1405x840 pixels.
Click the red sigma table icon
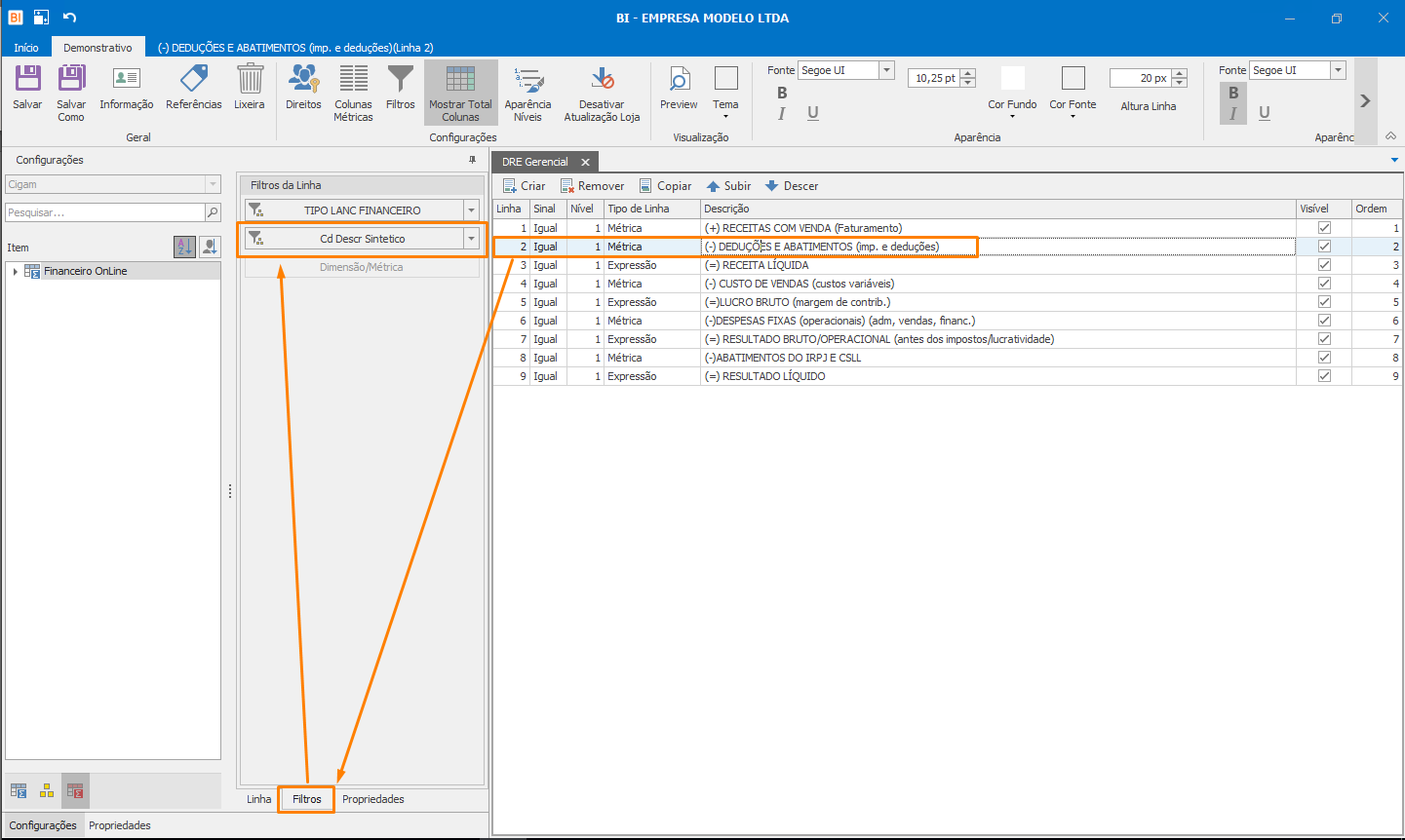click(75, 791)
